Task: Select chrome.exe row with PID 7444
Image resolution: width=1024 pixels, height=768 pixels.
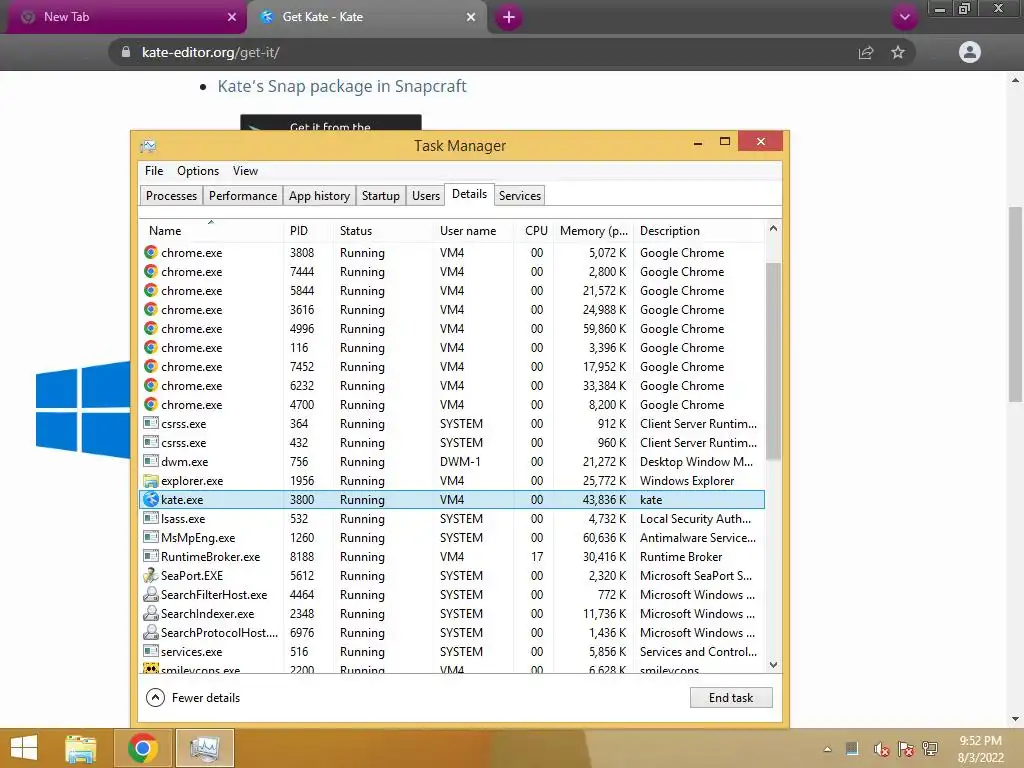Action: (x=452, y=272)
